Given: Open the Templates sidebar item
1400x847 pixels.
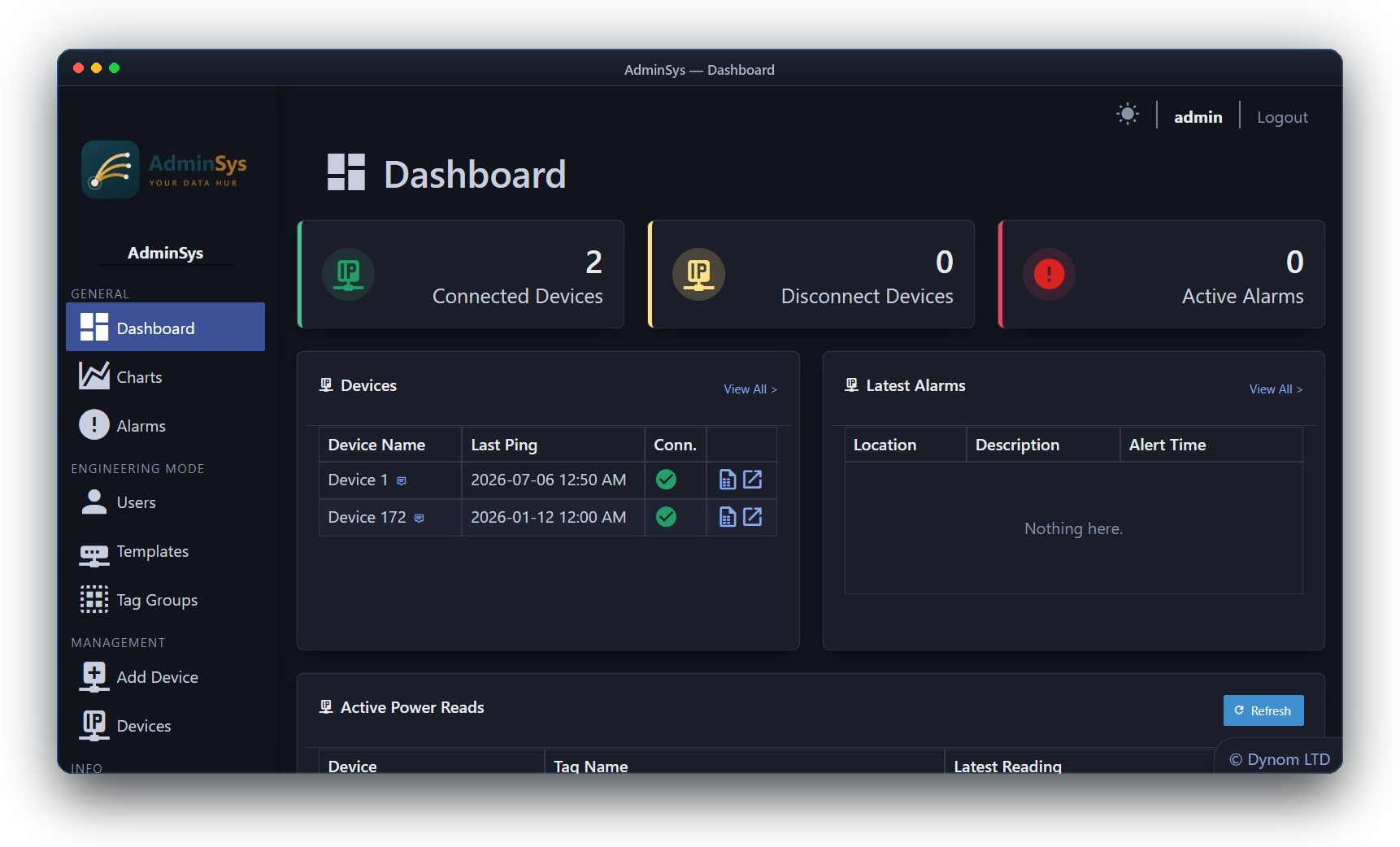Looking at the screenshot, I should coord(165,551).
